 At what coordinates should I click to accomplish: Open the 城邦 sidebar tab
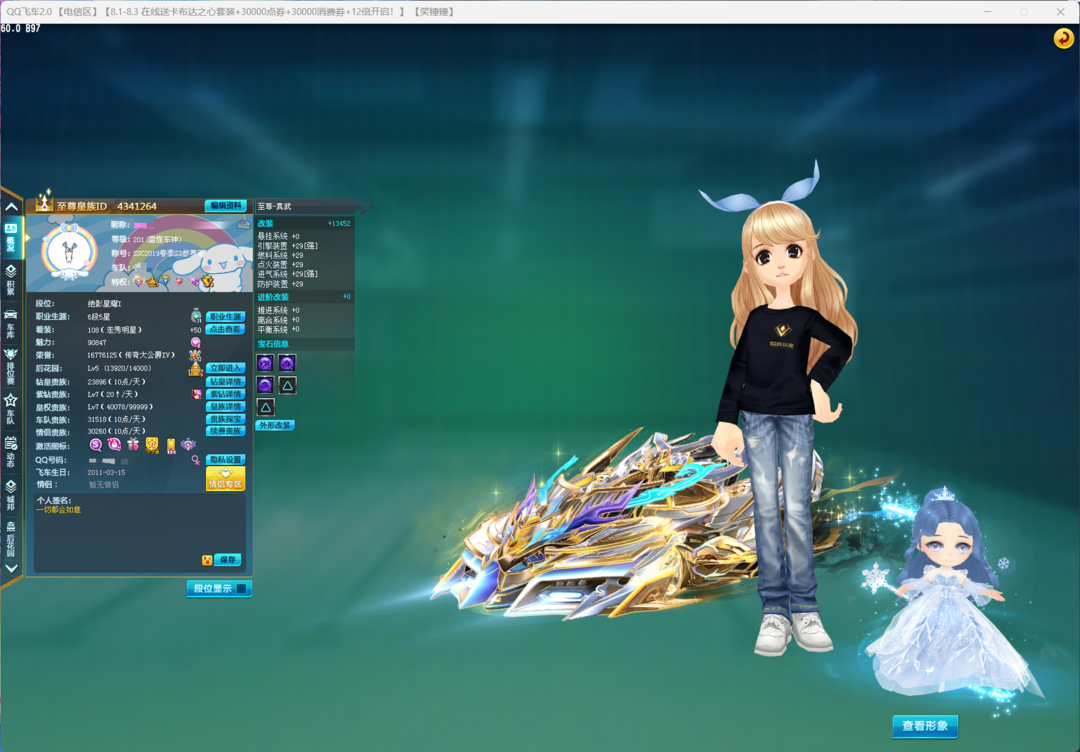(11, 494)
